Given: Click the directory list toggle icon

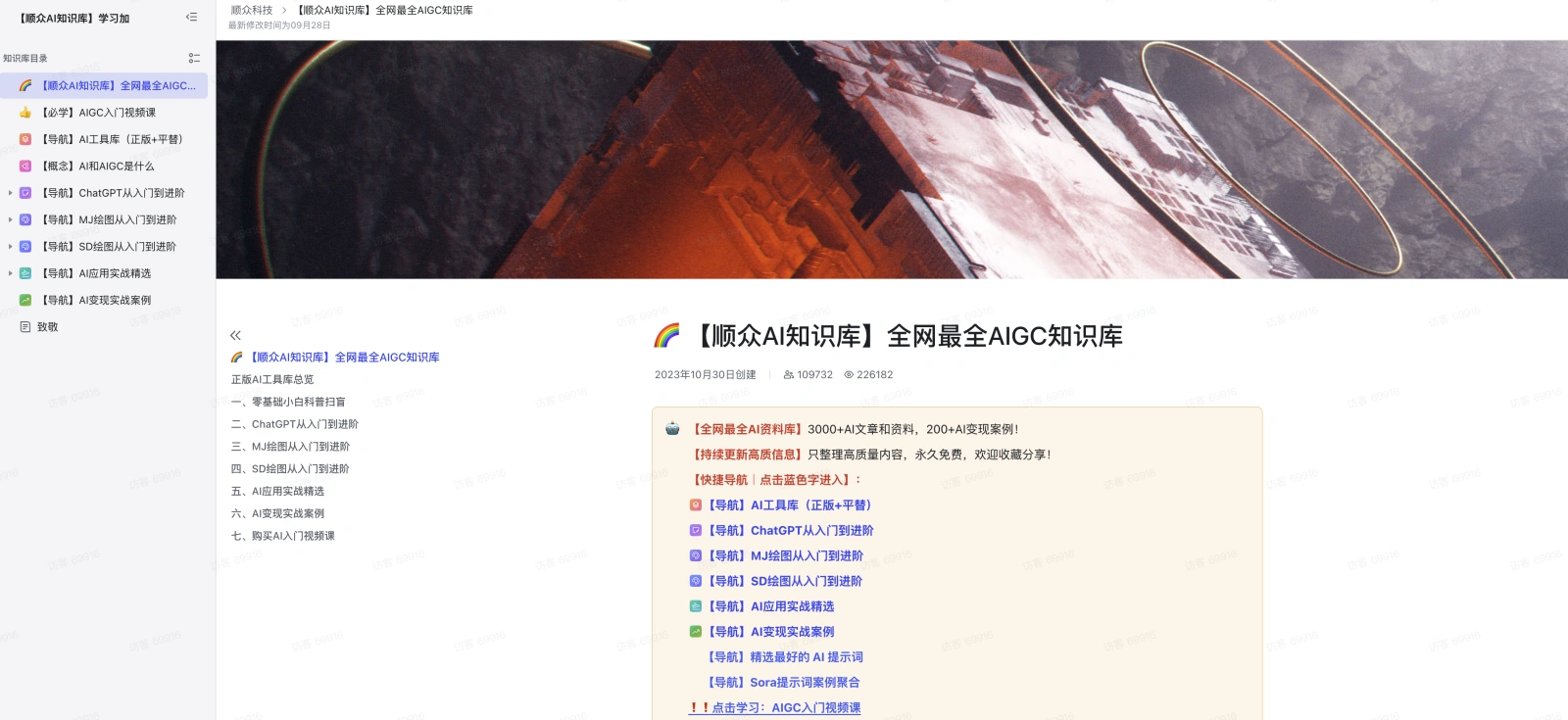Looking at the screenshot, I should click(194, 59).
